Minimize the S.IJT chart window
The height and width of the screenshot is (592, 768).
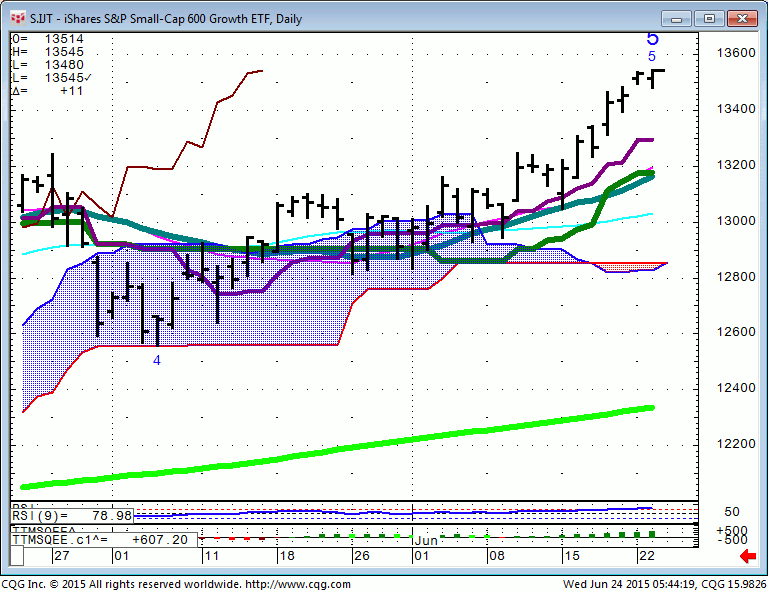click(676, 19)
